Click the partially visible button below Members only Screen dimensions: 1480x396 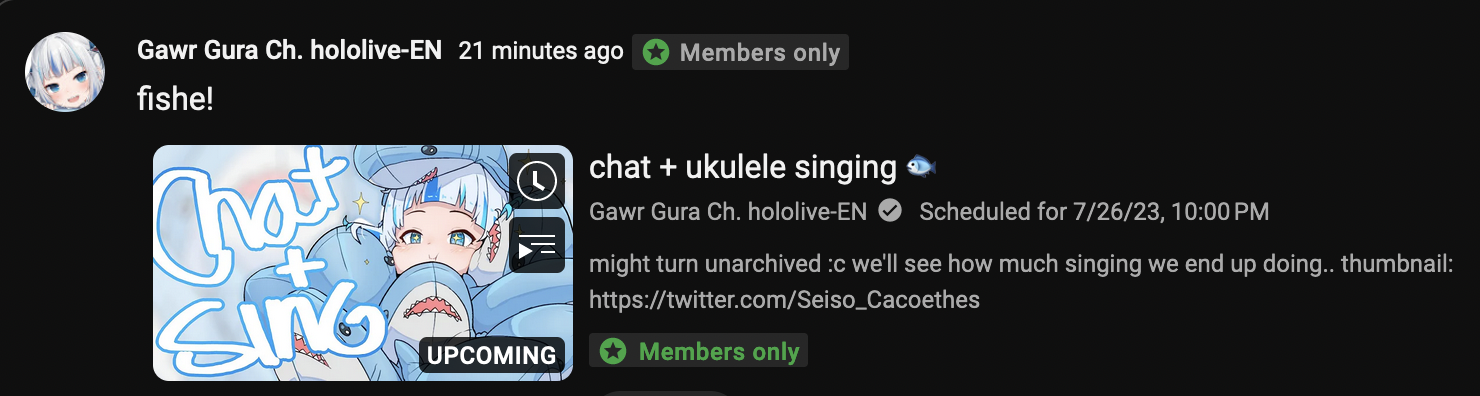coord(667,393)
